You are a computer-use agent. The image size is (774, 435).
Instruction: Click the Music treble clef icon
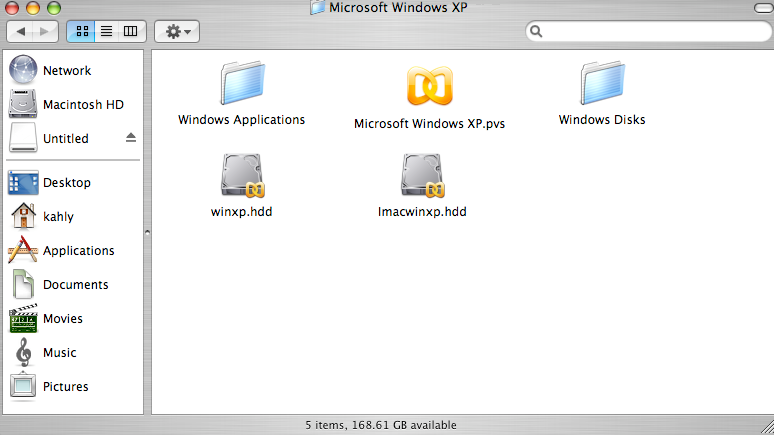point(23,352)
